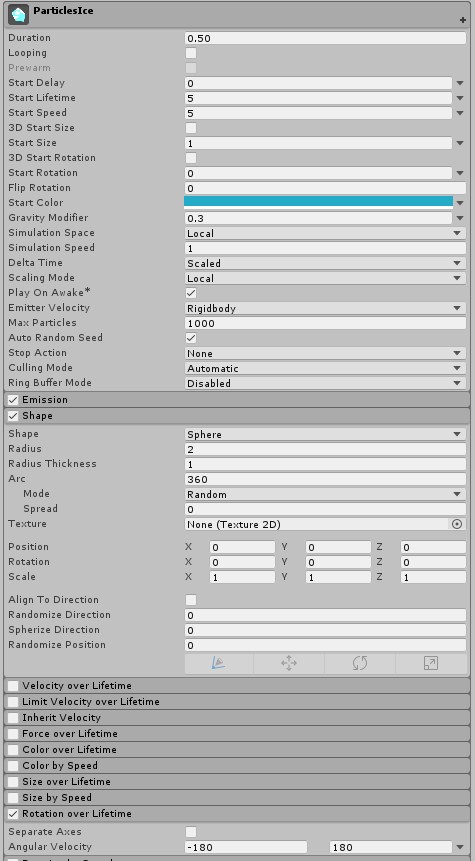Click the Spherize Direction value field

[x=325, y=630]
